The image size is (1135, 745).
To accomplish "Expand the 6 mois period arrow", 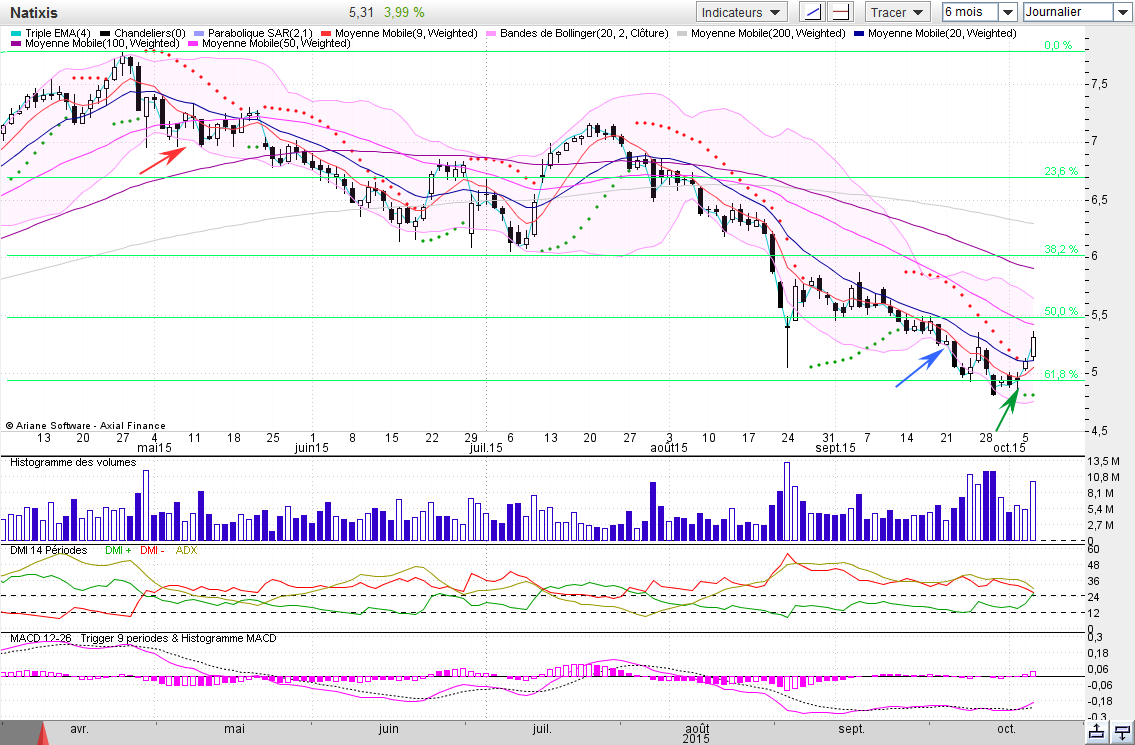I will (x=1008, y=12).
